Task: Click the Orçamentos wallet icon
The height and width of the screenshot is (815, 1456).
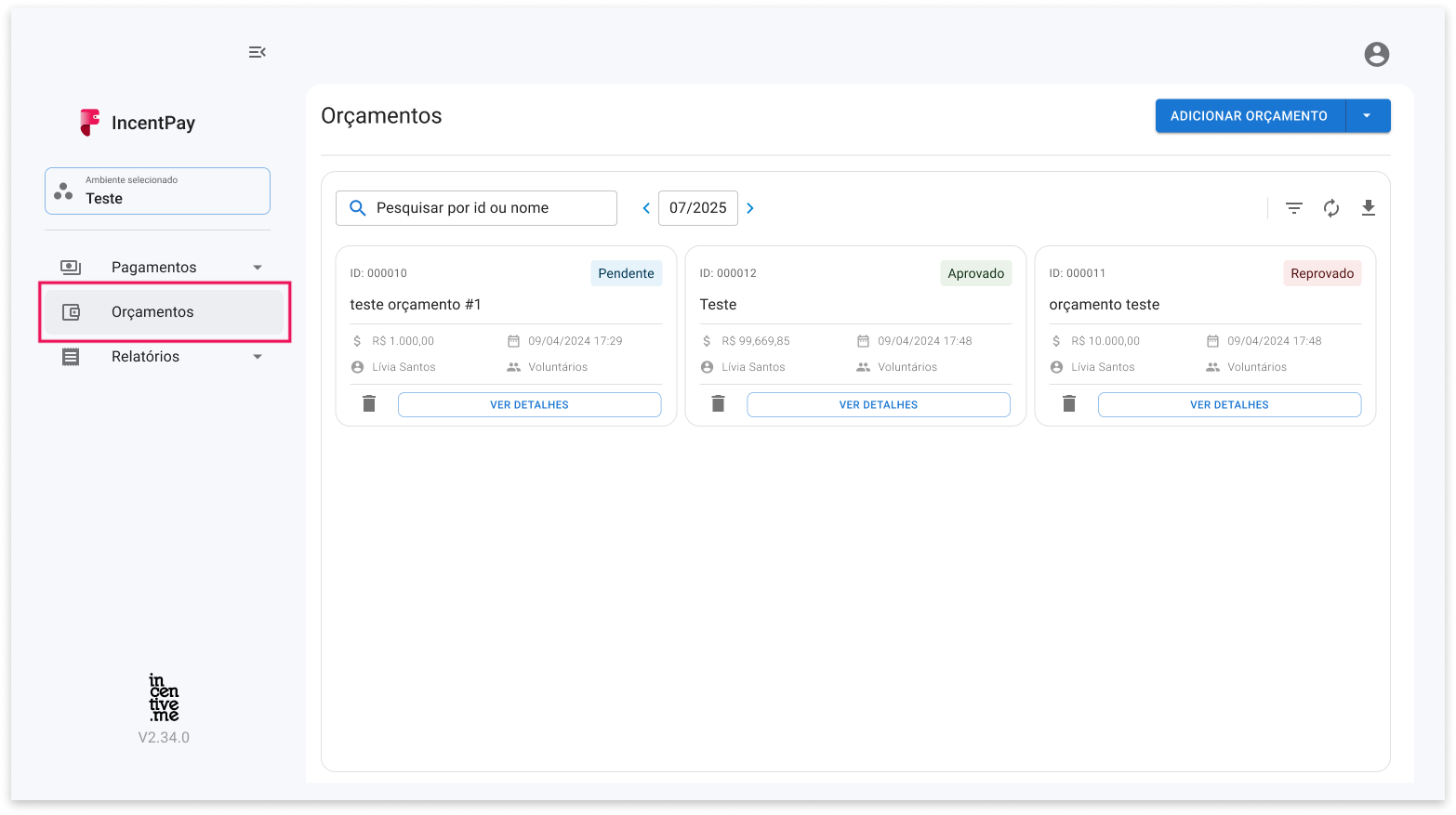Action: point(71,312)
